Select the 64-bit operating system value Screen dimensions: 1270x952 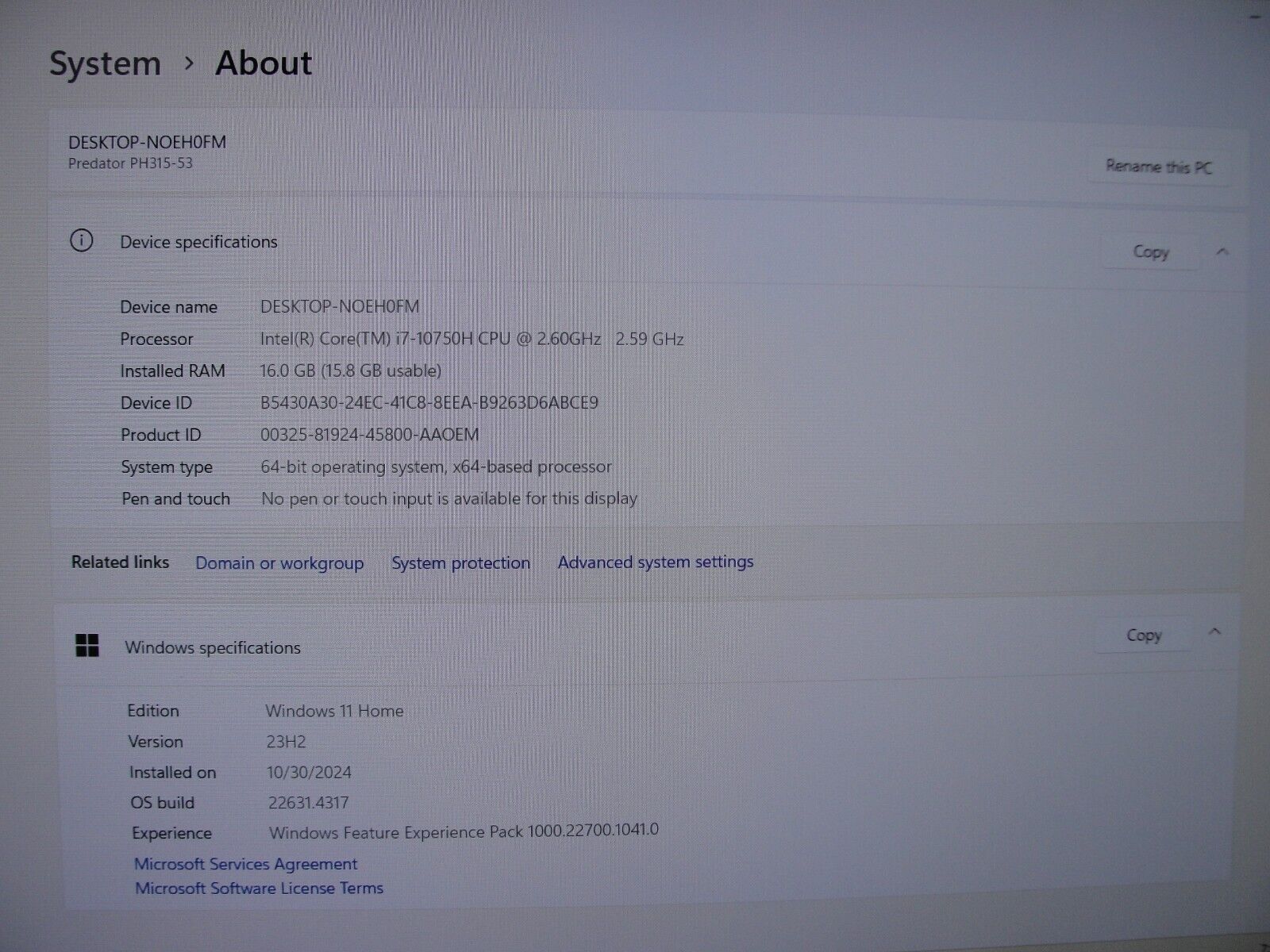point(436,466)
